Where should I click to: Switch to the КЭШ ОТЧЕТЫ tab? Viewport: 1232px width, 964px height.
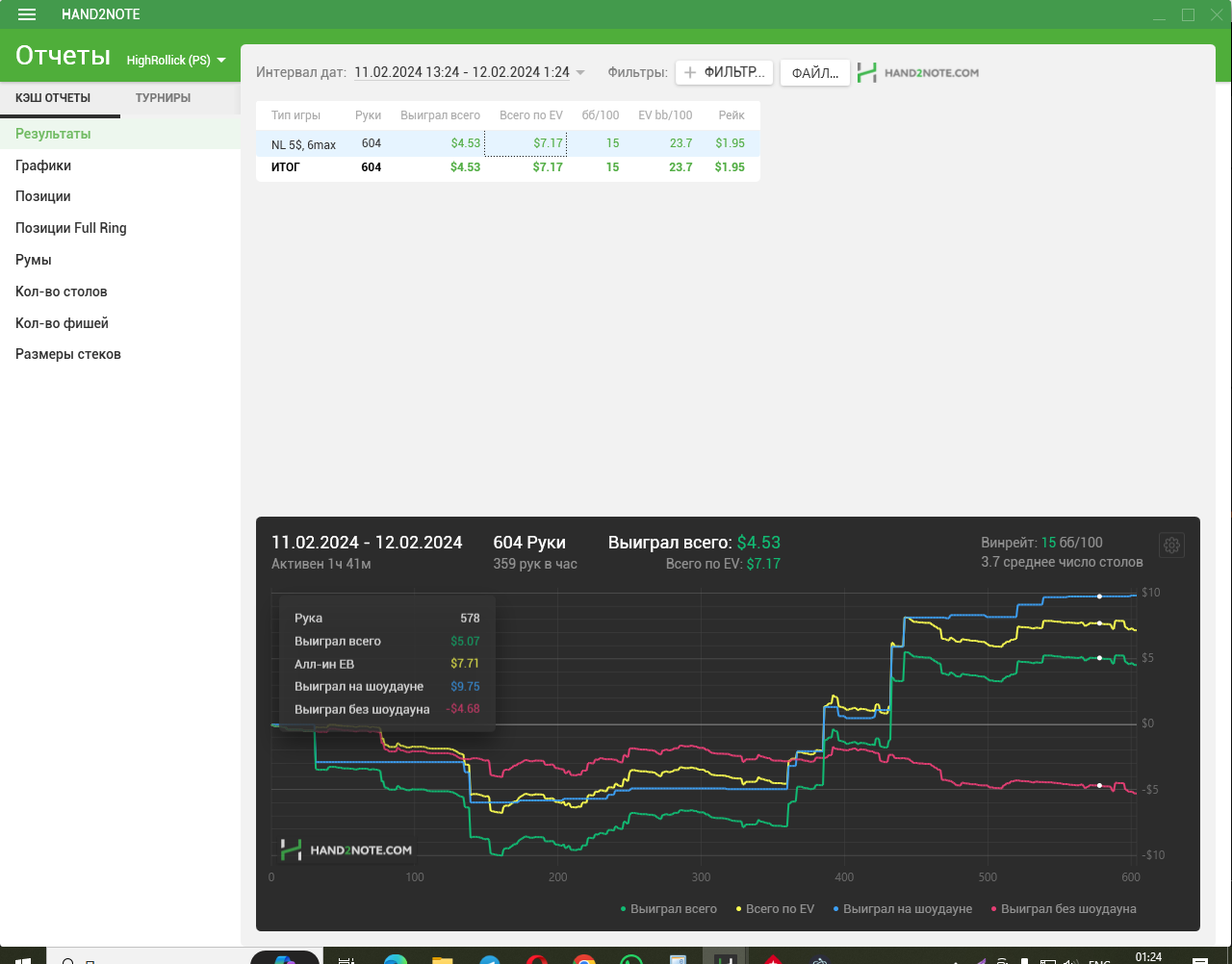click(x=53, y=98)
